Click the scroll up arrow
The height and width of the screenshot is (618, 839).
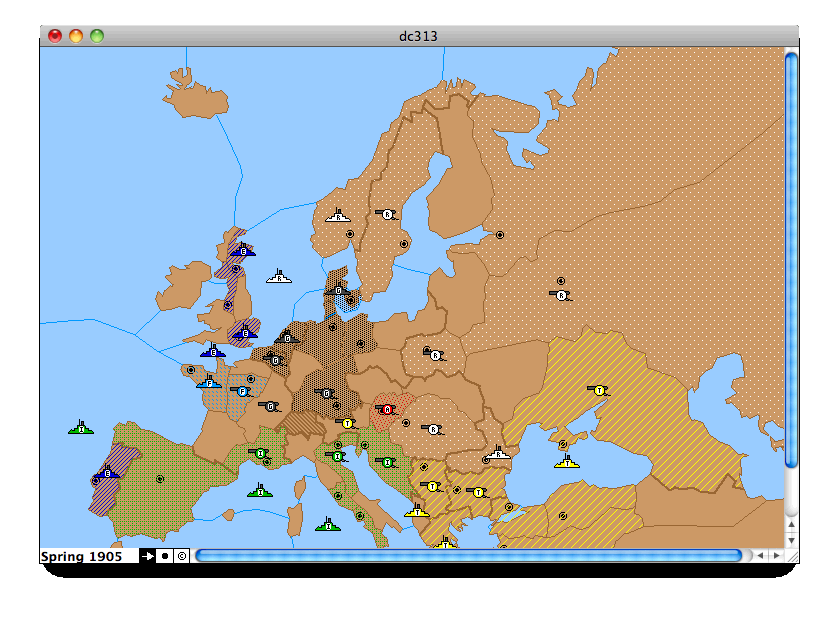791,524
